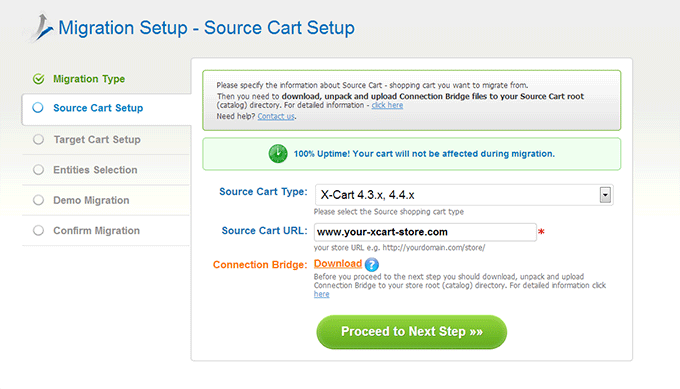Open the Source Cart Setup step label
The width and height of the screenshot is (680, 389).
click(98, 108)
